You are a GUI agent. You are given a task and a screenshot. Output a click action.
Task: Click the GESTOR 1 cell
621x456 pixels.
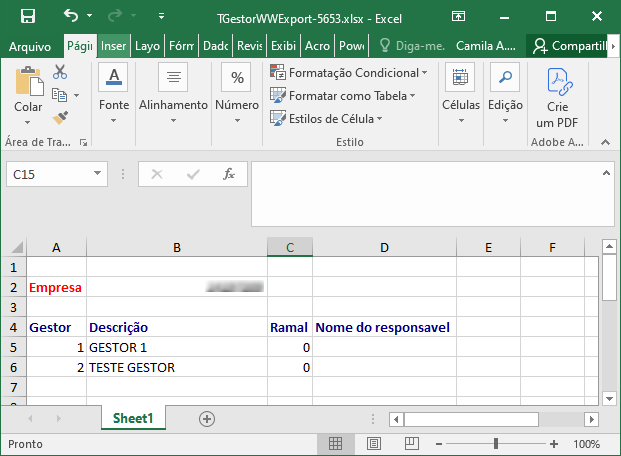pyautogui.click(x=177, y=347)
